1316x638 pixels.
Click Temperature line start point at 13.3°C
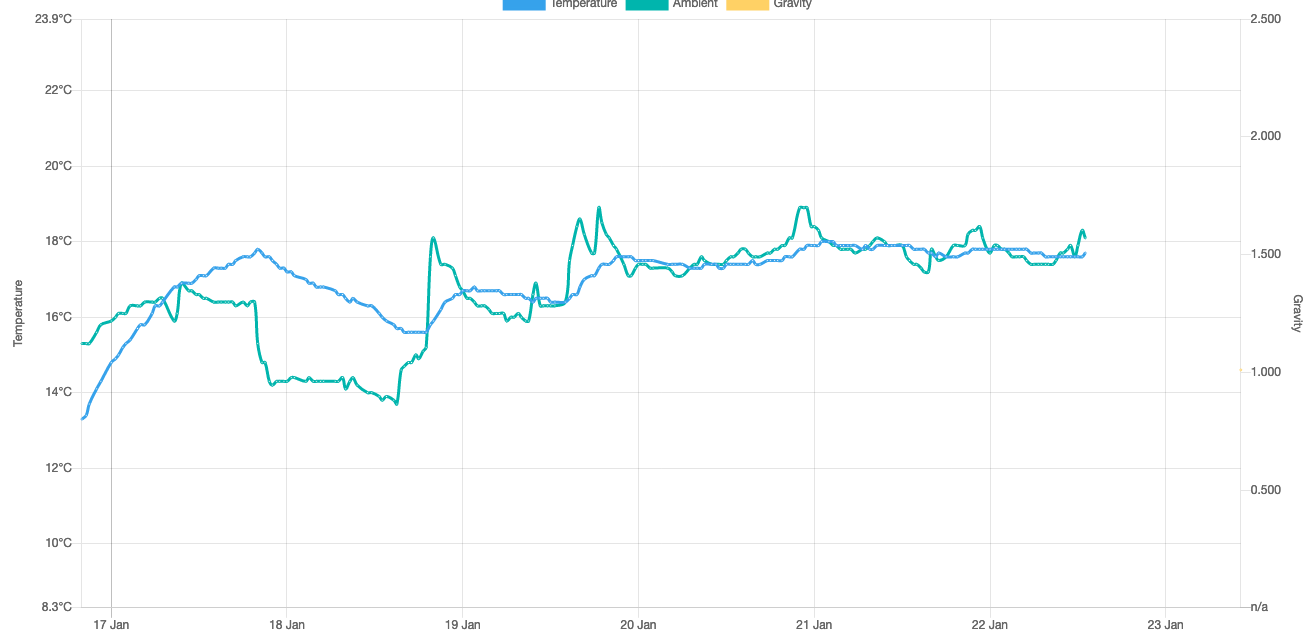(x=82, y=418)
